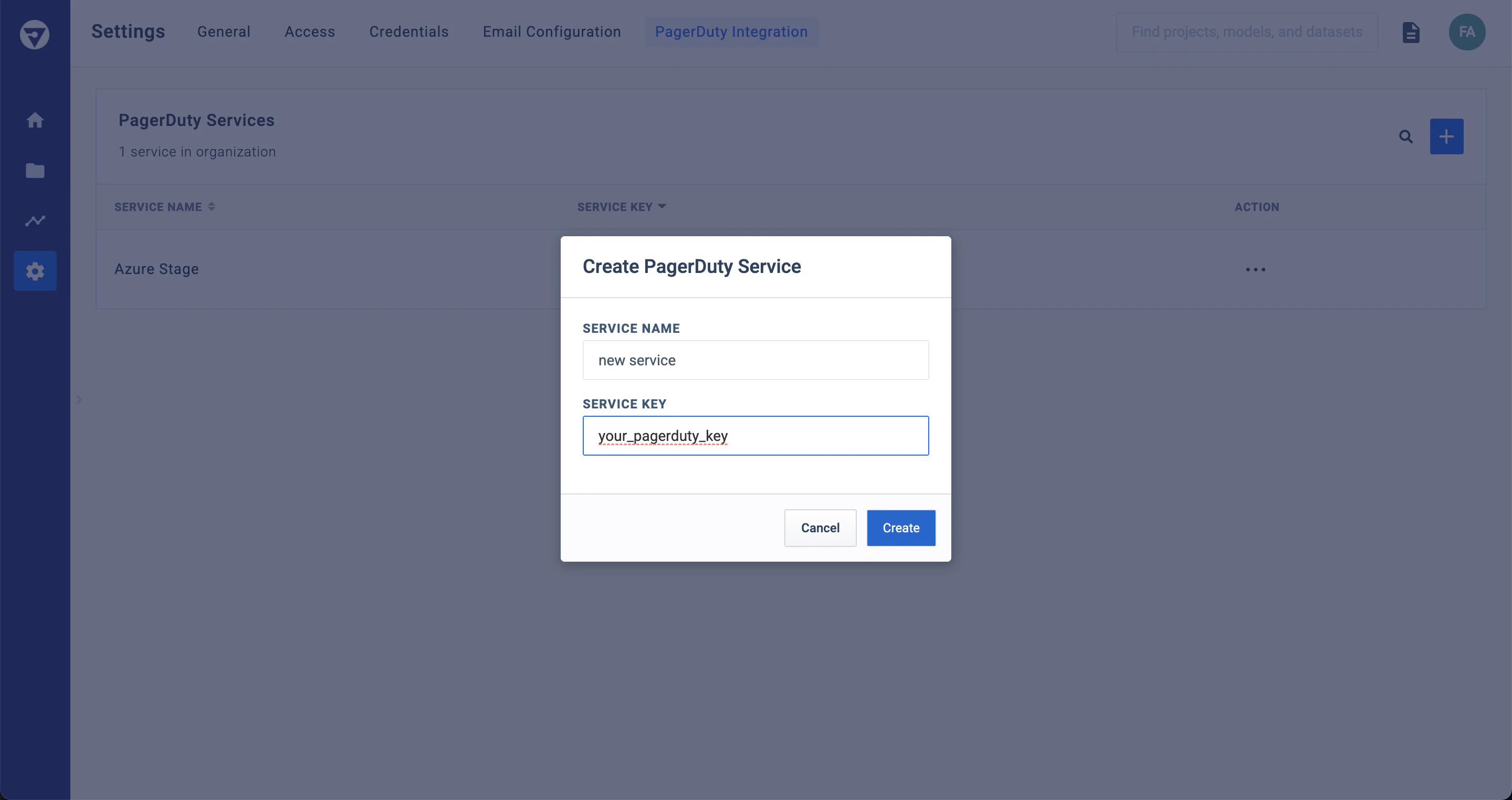
Task: Click the plus add service button
Action: tap(1446, 137)
